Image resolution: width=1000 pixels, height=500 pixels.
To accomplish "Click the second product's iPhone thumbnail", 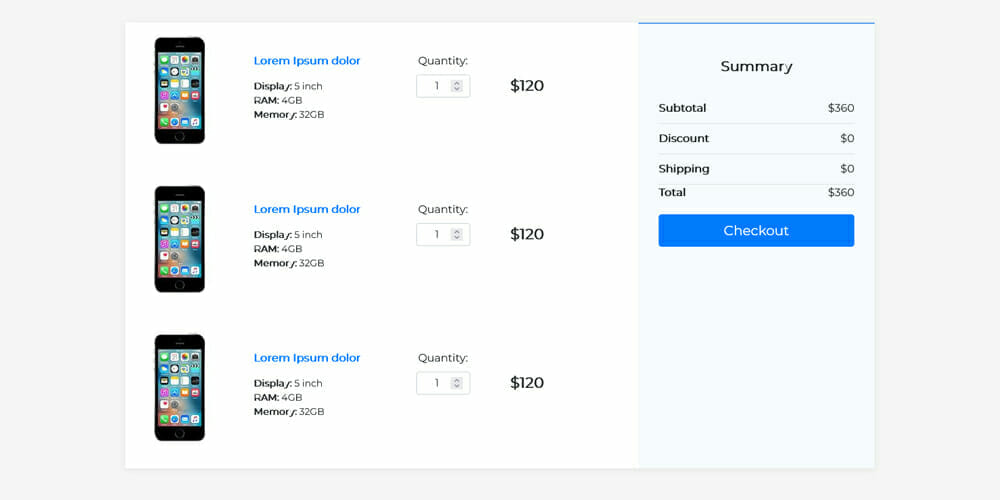I will 179,239.
